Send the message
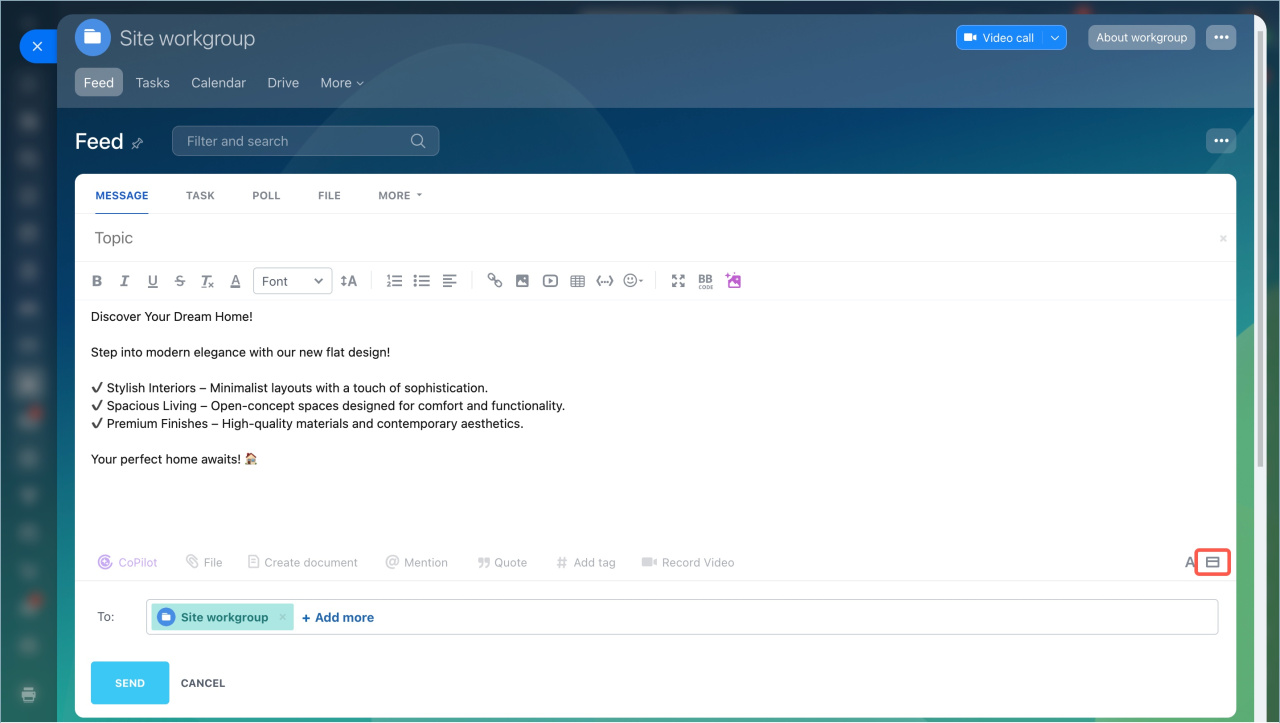The width and height of the screenshot is (1280, 723). pos(130,683)
